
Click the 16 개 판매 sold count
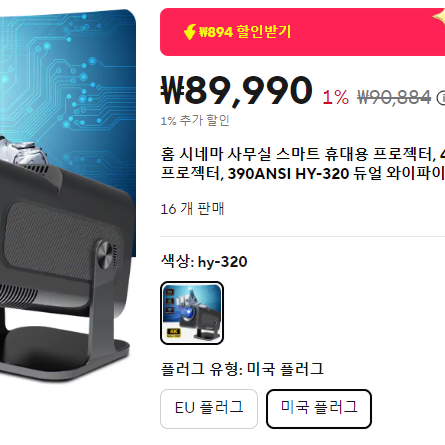192,209
